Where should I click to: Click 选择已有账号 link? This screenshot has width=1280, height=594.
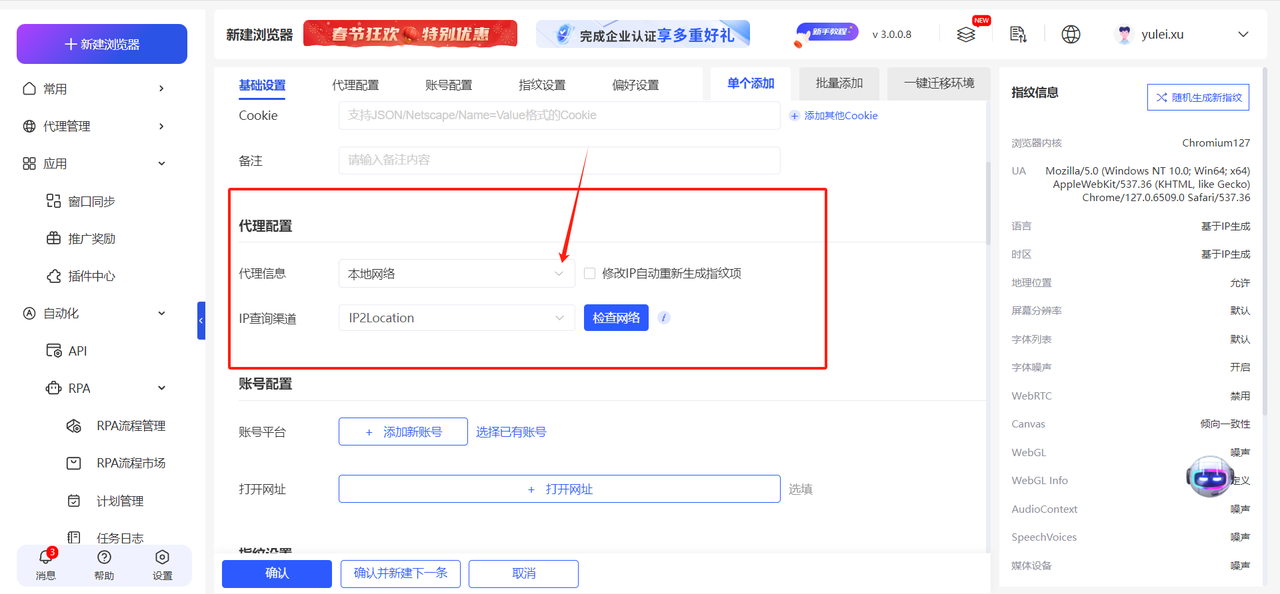(512, 431)
